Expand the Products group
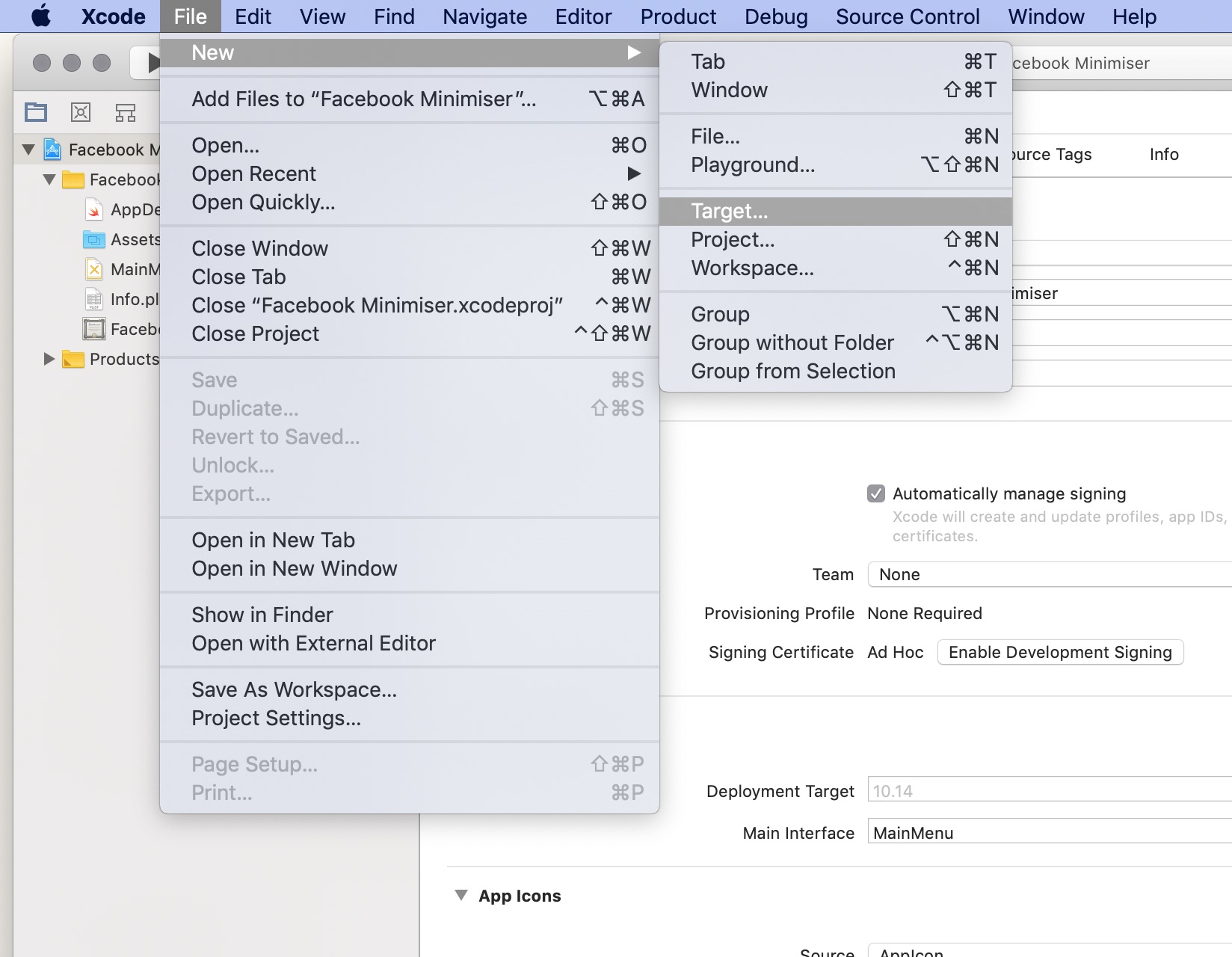1232x957 pixels. pyautogui.click(x=49, y=359)
